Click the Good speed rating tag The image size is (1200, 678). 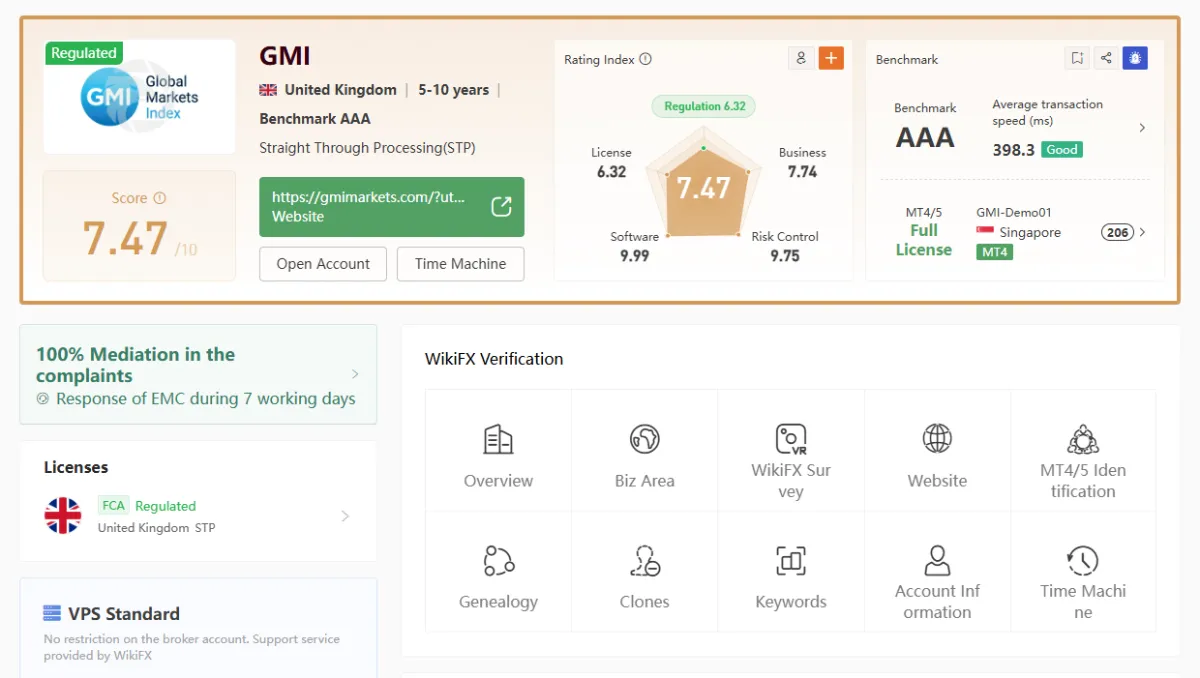(1062, 149)
